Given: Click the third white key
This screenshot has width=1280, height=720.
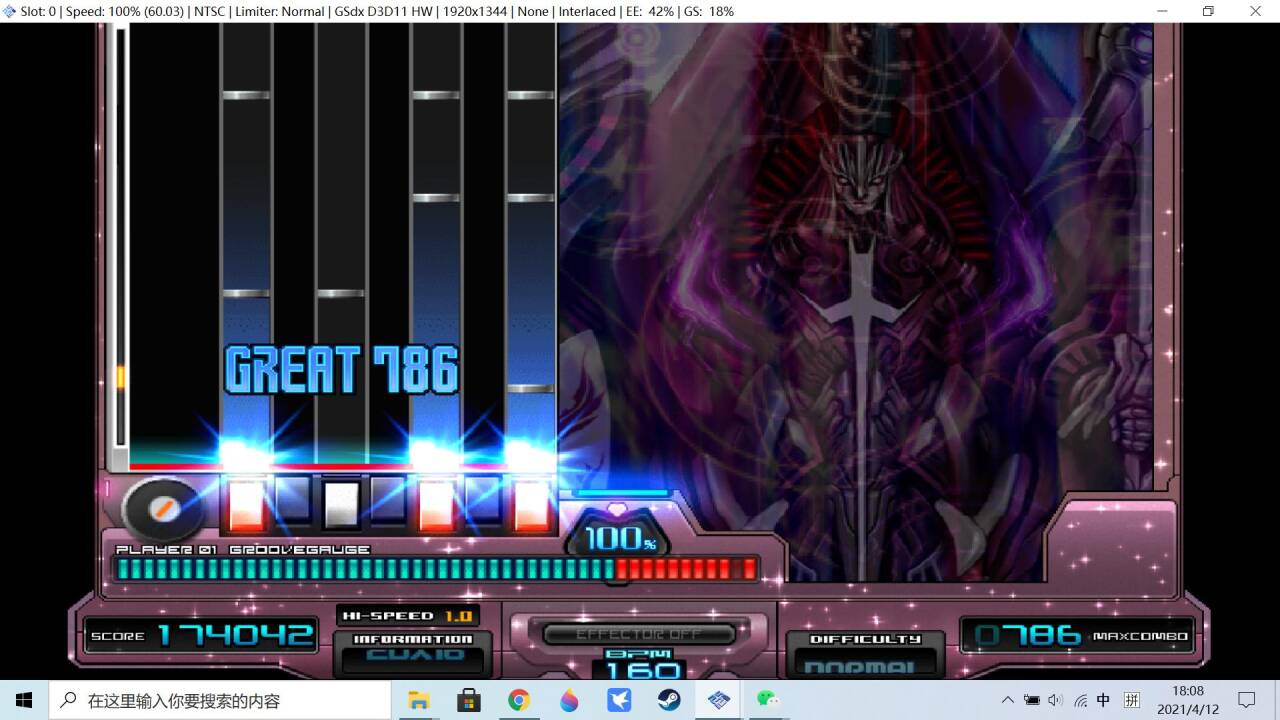Looking at the screenshot, I should pyautogui.click(x=436, y=505).
